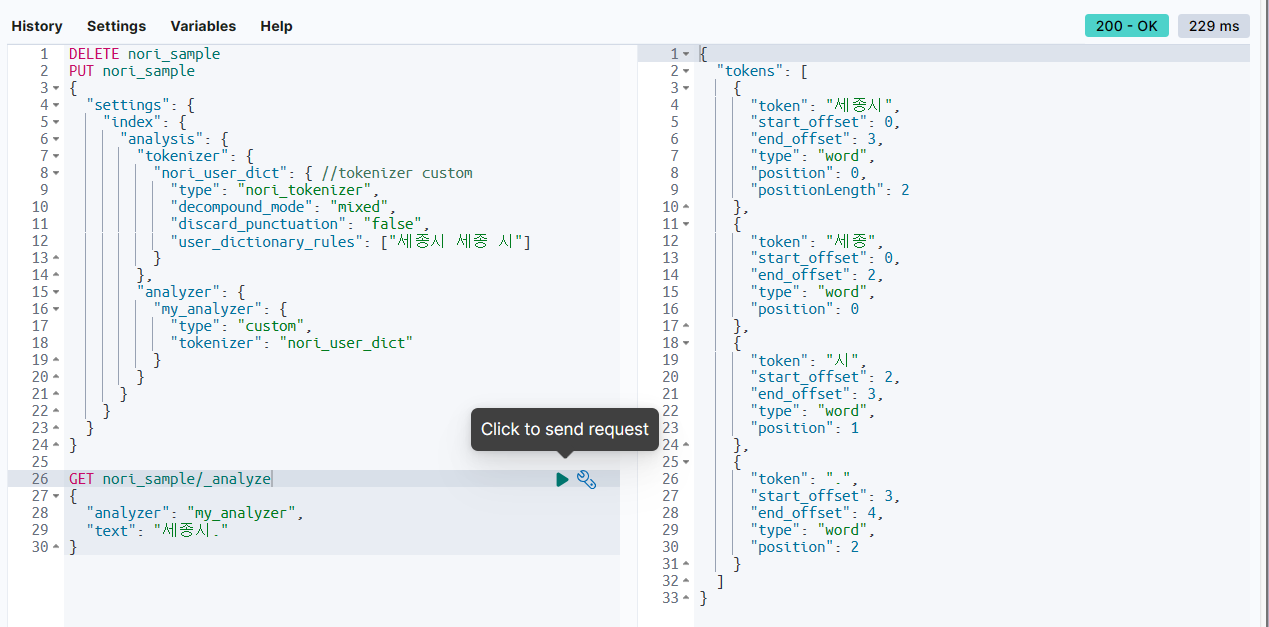Screen dimensions: 1269x627
Task: Click the "tokenizer": "nori_user_dict" line
Action: click(x=291, y=343)
